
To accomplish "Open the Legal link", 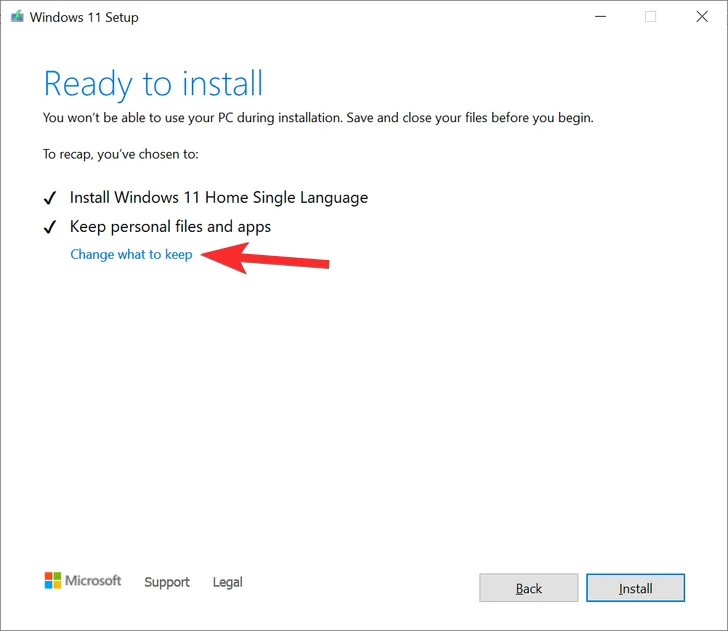I will 228,582.
